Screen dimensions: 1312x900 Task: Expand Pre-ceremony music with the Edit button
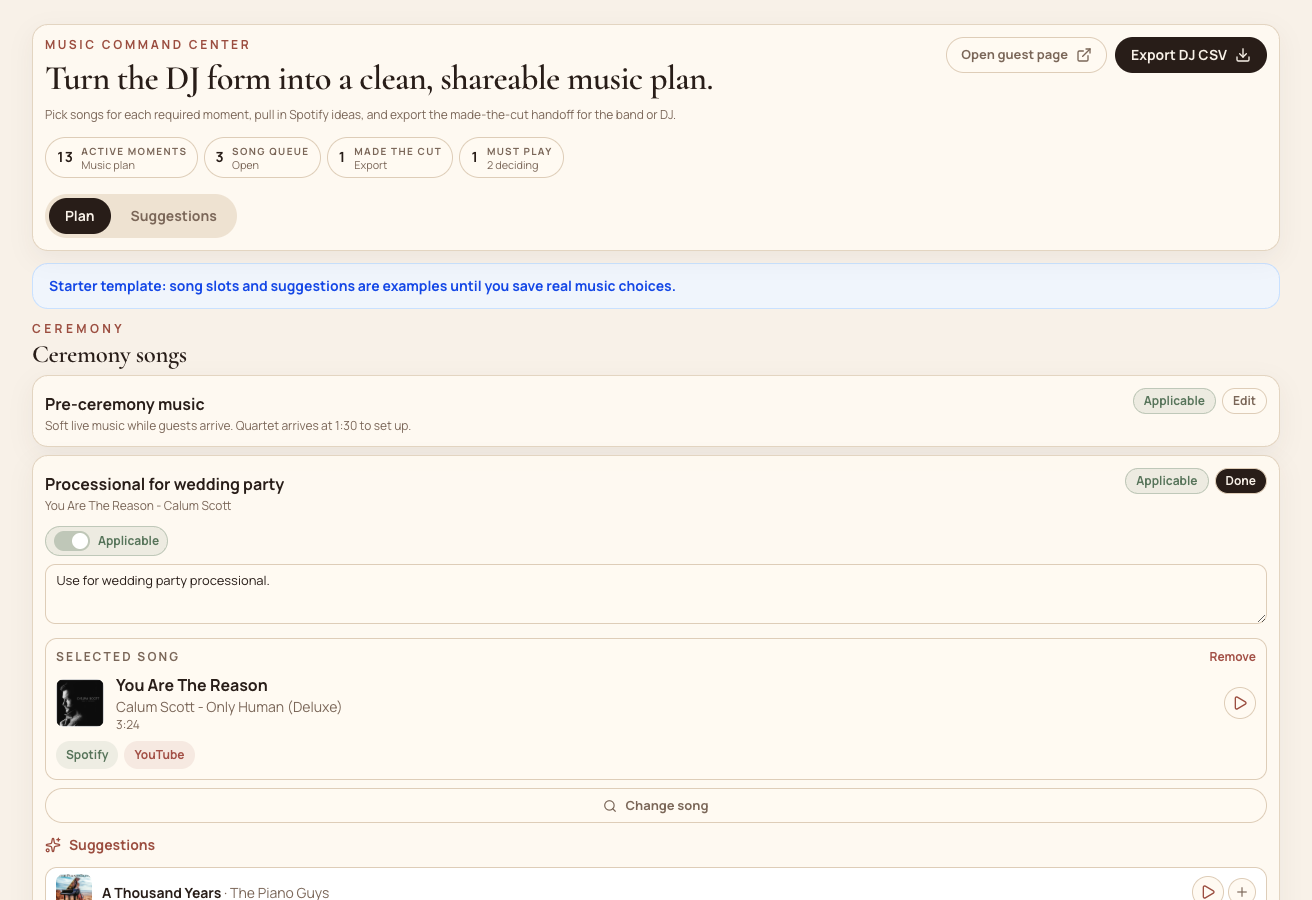(x=1244, y=401)
